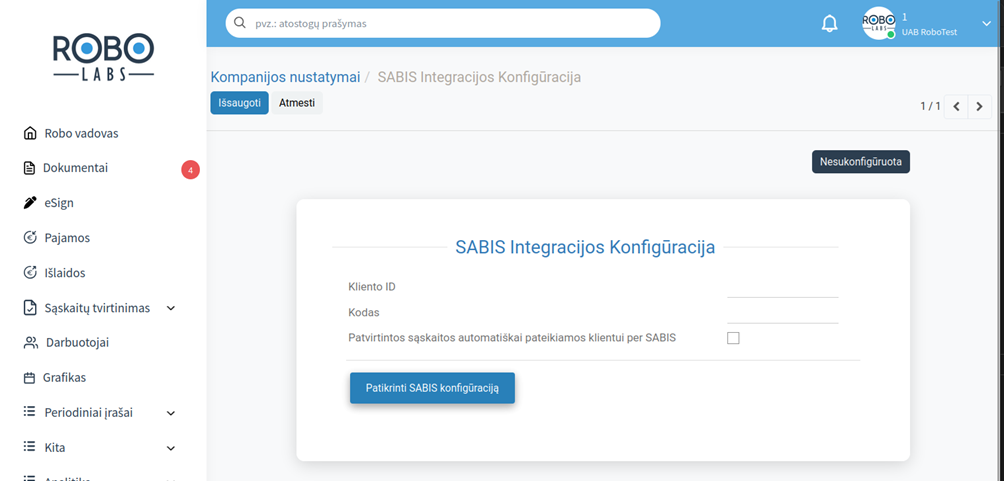Click the euro icon beside Pajamos
Image resolution: width=1004 pixels, height=481 pixels.
click(x=29, y=238)
